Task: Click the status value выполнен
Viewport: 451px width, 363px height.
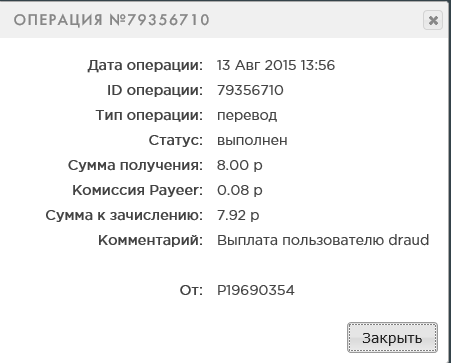Action: [252, 140]
